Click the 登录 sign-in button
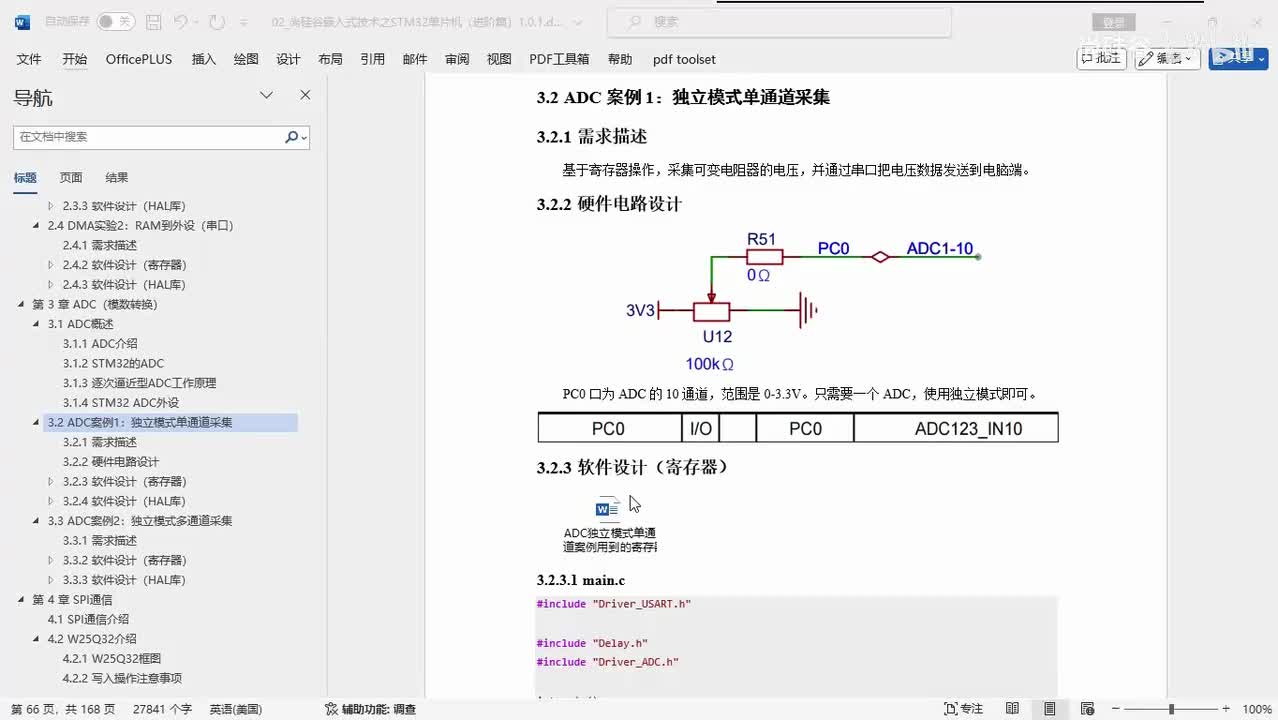 [1114, 22]
